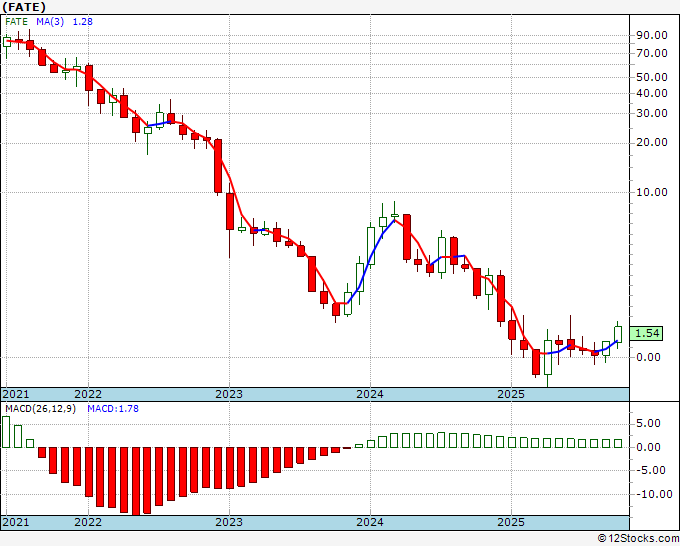
Task: Click the 70.00 price axis label
Action: (x=652, y=53)
